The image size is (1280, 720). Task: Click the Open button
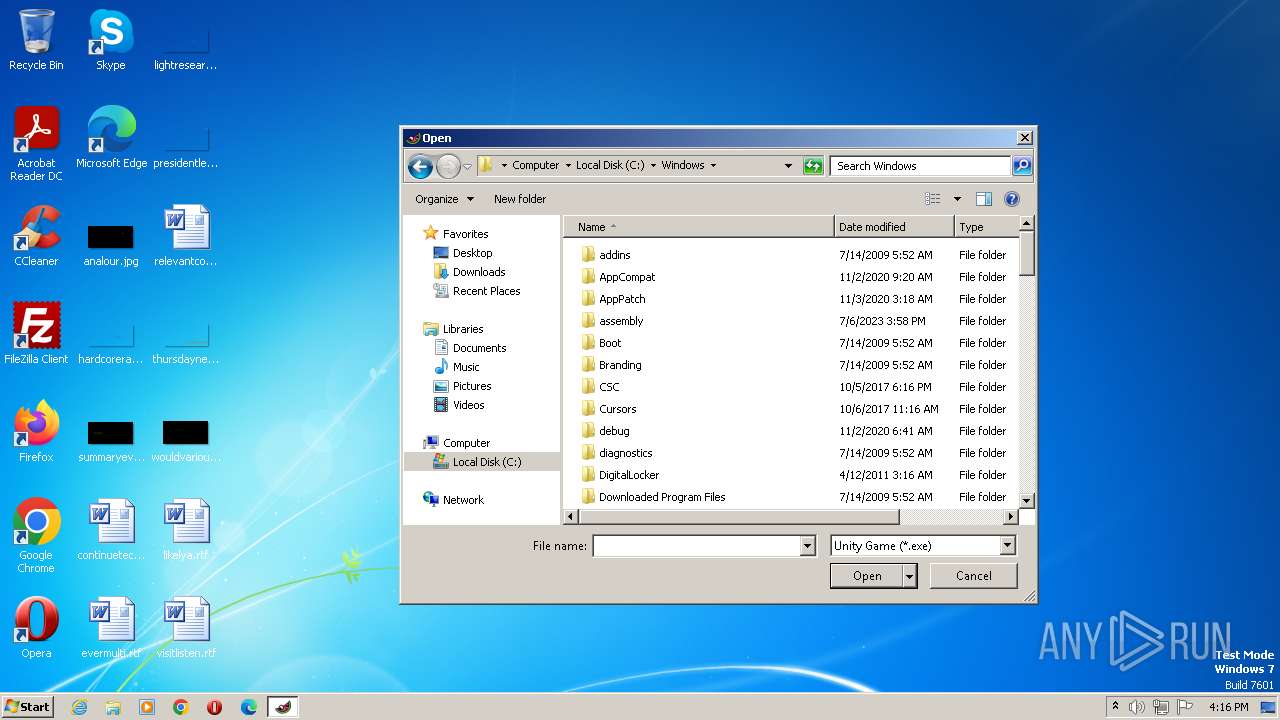tap(867, 576)
